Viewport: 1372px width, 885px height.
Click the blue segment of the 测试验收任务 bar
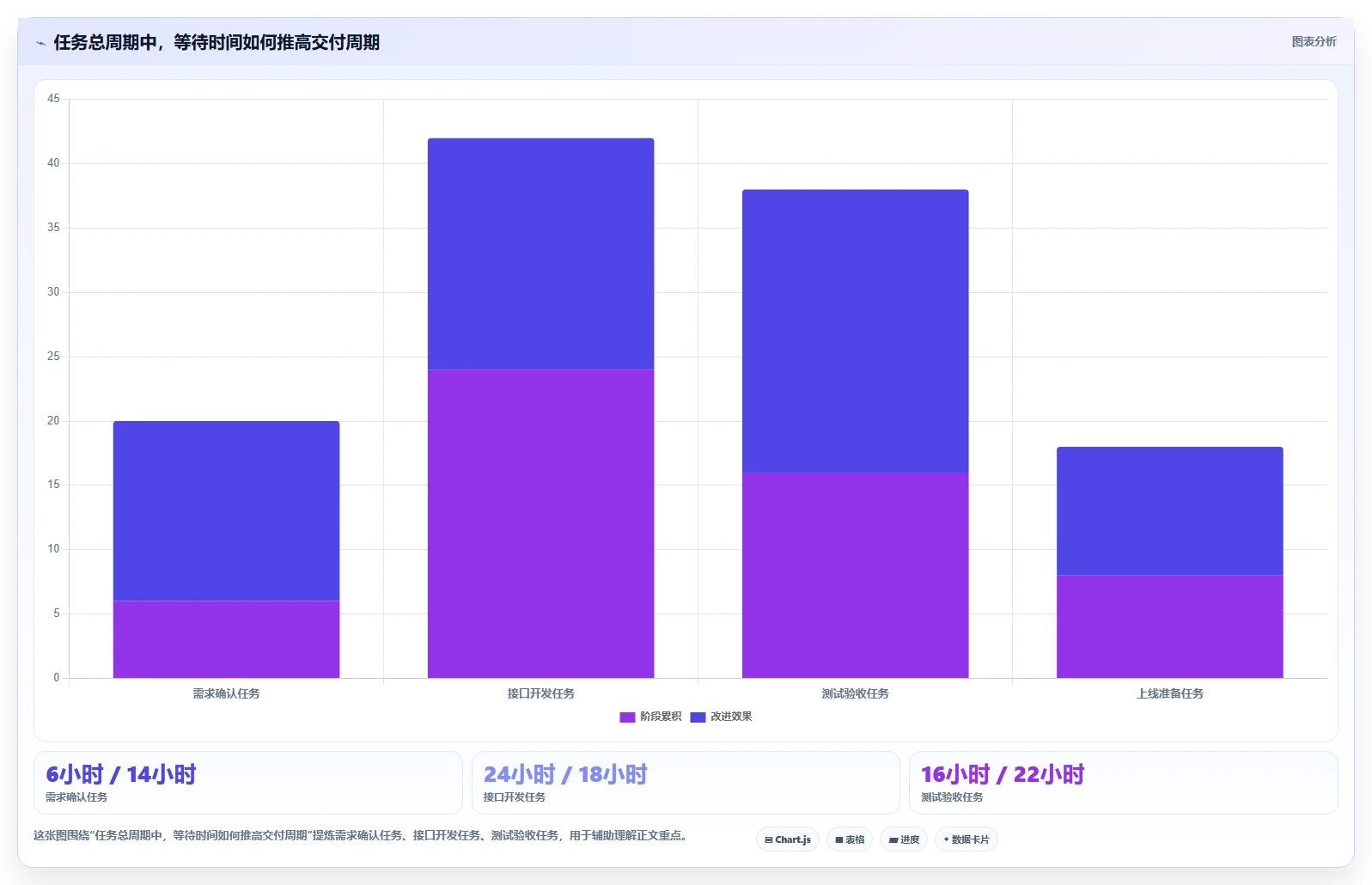[x=855, y=331]
